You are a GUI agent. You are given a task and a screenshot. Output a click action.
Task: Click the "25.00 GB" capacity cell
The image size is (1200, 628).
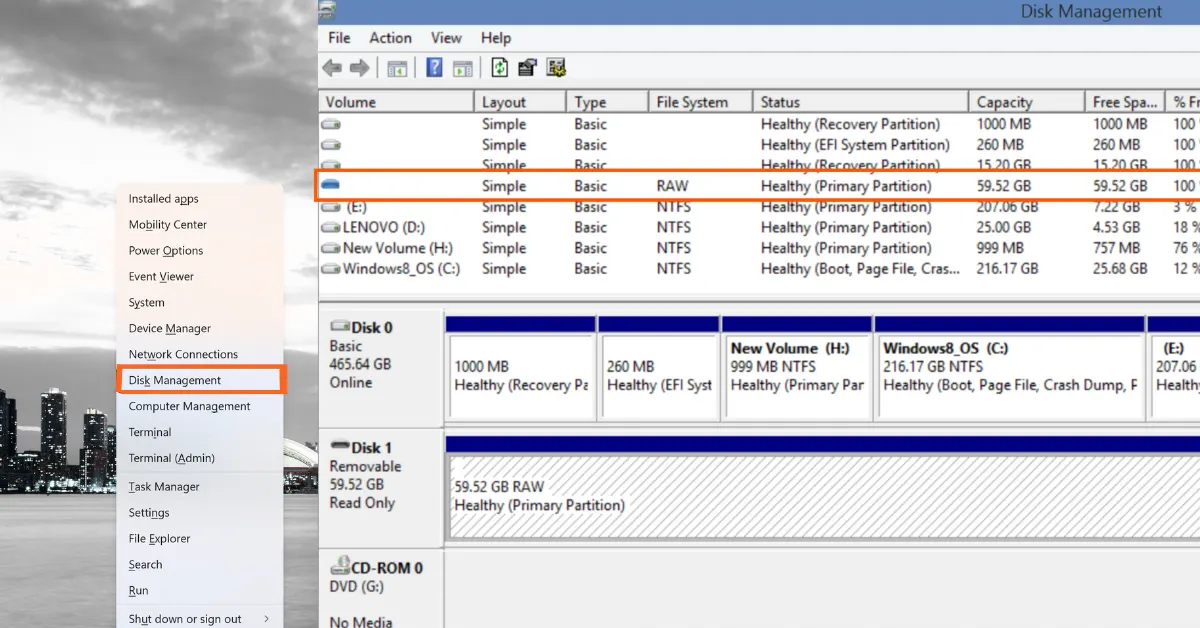point(1004,228)
